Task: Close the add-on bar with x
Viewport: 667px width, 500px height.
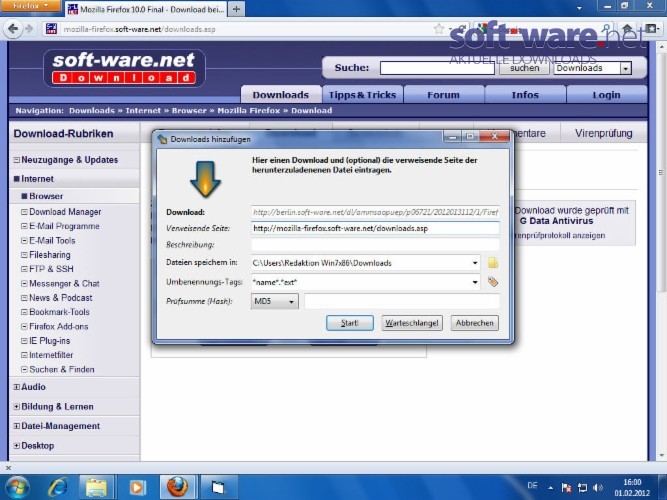Action: pyautogui.click(x=8, y=468)
